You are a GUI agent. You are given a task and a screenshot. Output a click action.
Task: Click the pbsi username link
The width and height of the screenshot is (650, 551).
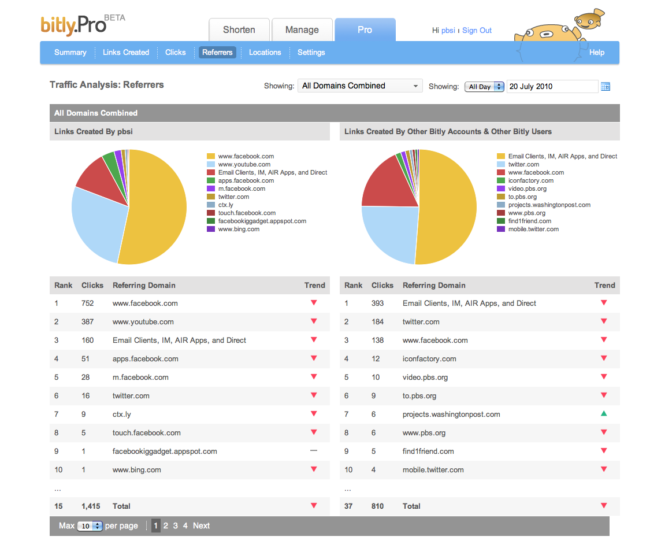(448, 30)
